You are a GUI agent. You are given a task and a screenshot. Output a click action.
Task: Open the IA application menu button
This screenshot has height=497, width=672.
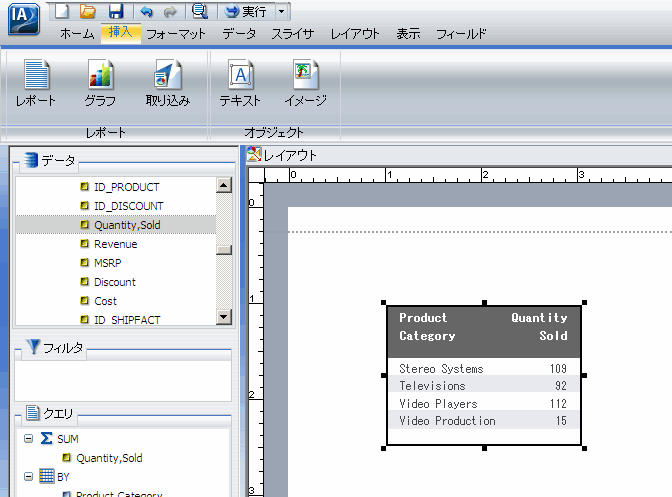24,20
